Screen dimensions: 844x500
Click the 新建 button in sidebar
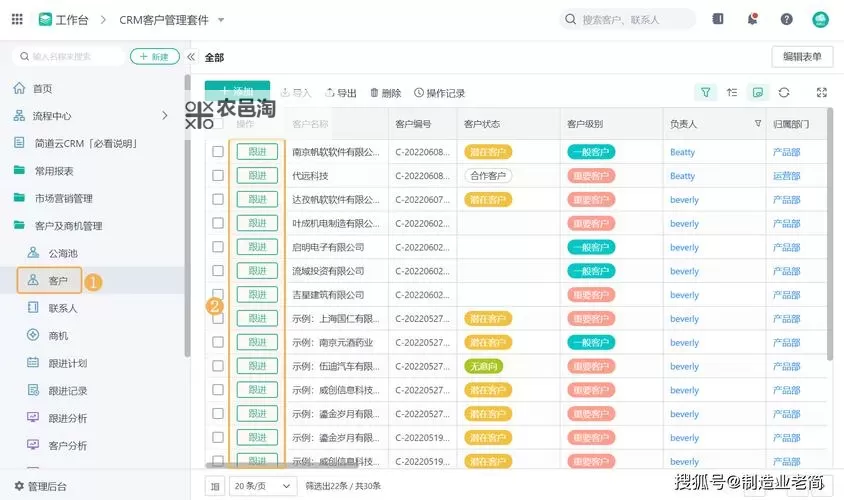pyautogui.click(x=155, y=57)
